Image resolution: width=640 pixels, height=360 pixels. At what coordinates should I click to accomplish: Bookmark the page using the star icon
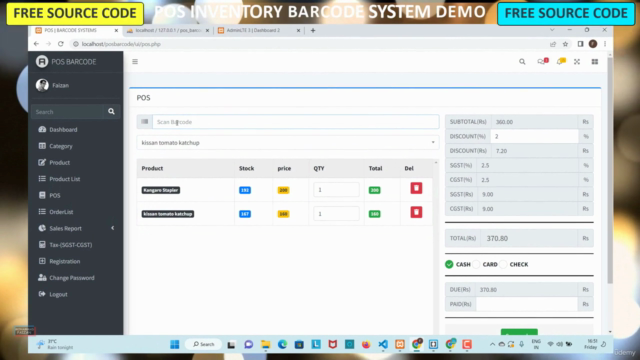(565, 44)
